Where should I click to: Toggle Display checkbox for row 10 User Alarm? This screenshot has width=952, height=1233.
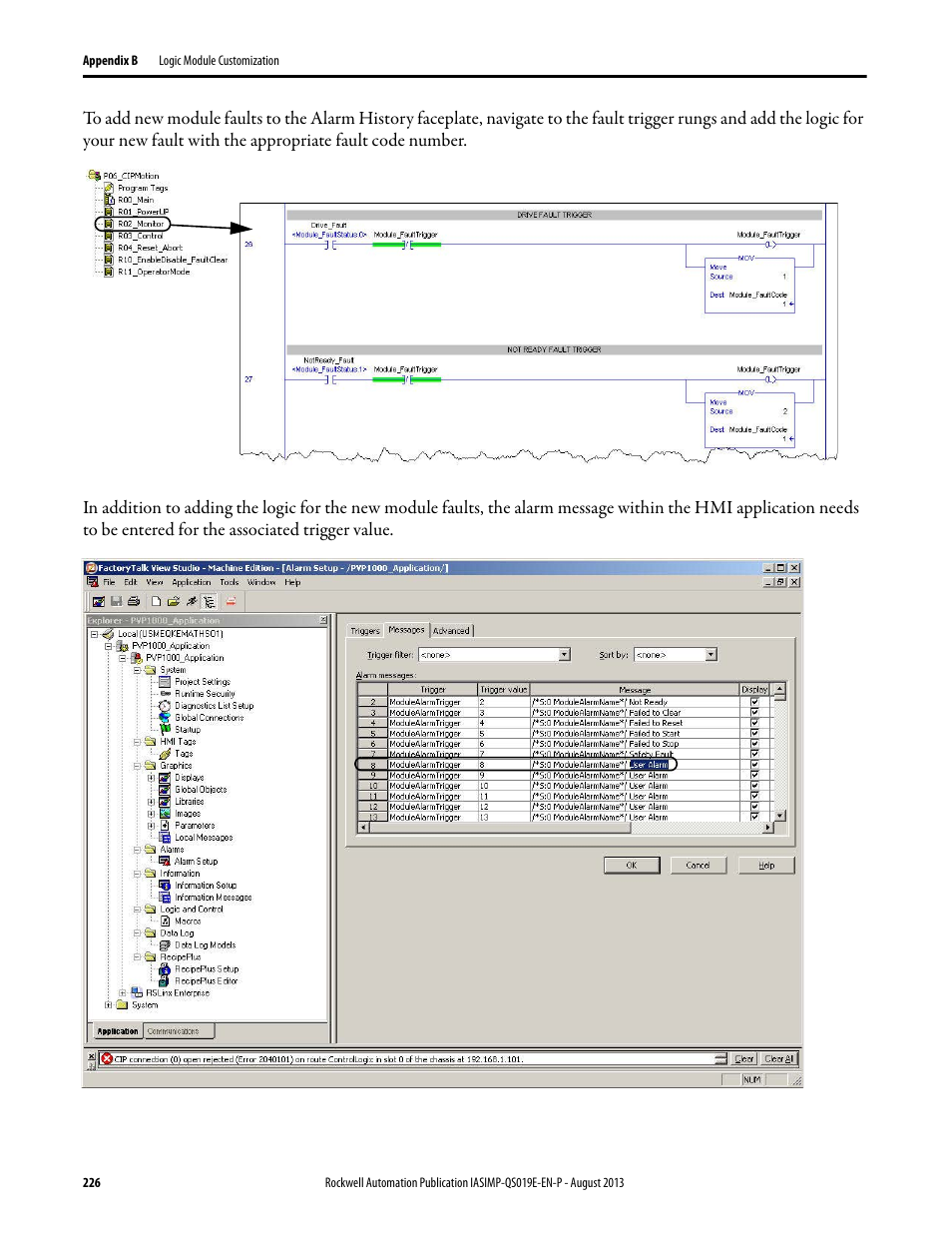pos(754,786)
